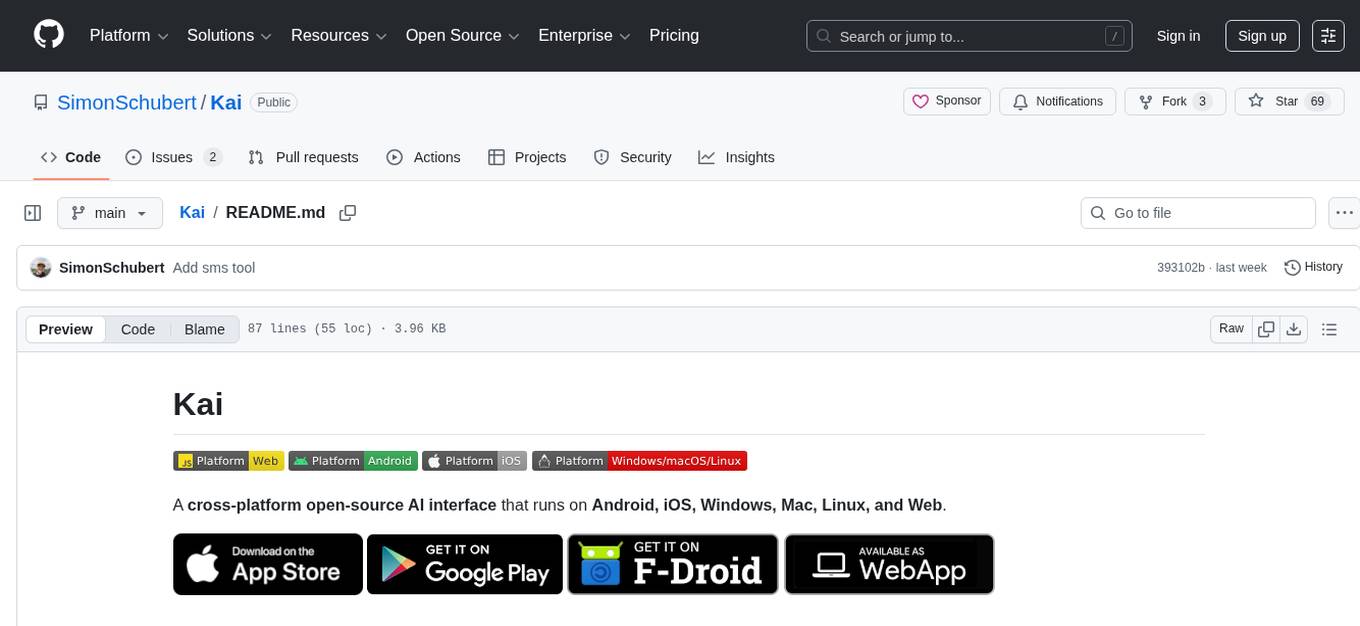Viewport: 1360px width, 626px height.
Task: Click the Sponsor button
Action: point(946,101)
